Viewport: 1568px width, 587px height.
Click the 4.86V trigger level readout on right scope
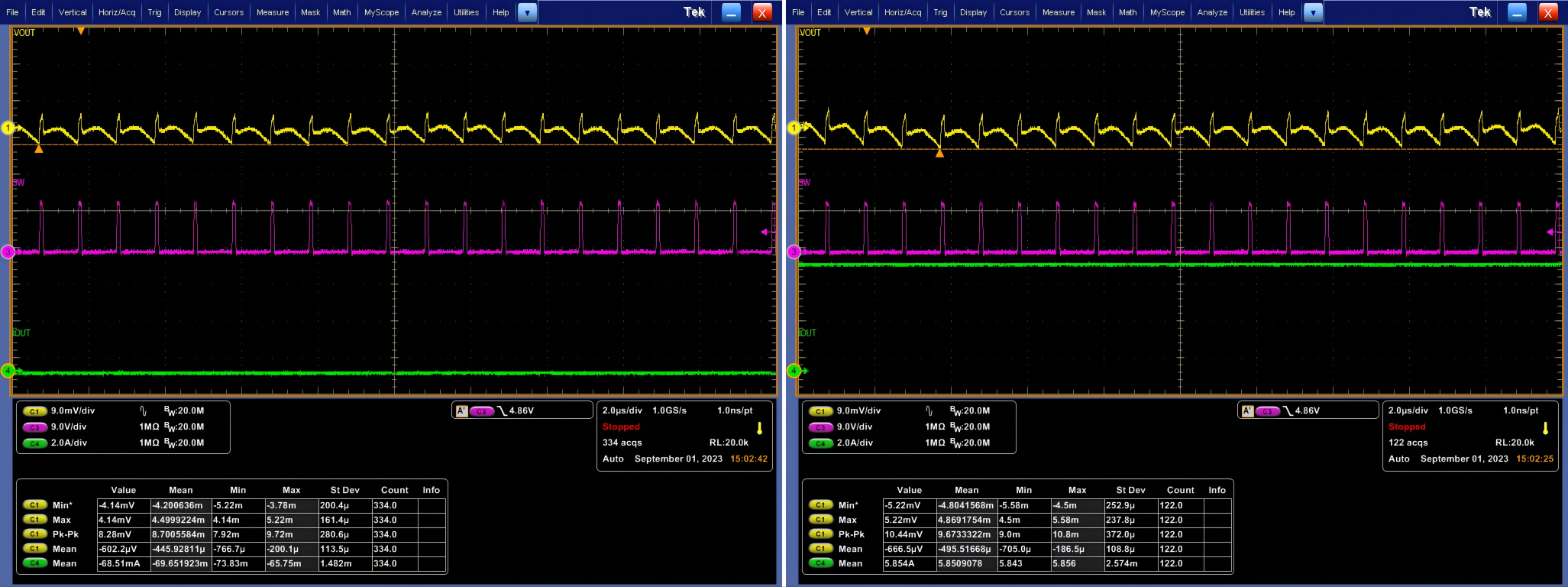pos(1308,410)
